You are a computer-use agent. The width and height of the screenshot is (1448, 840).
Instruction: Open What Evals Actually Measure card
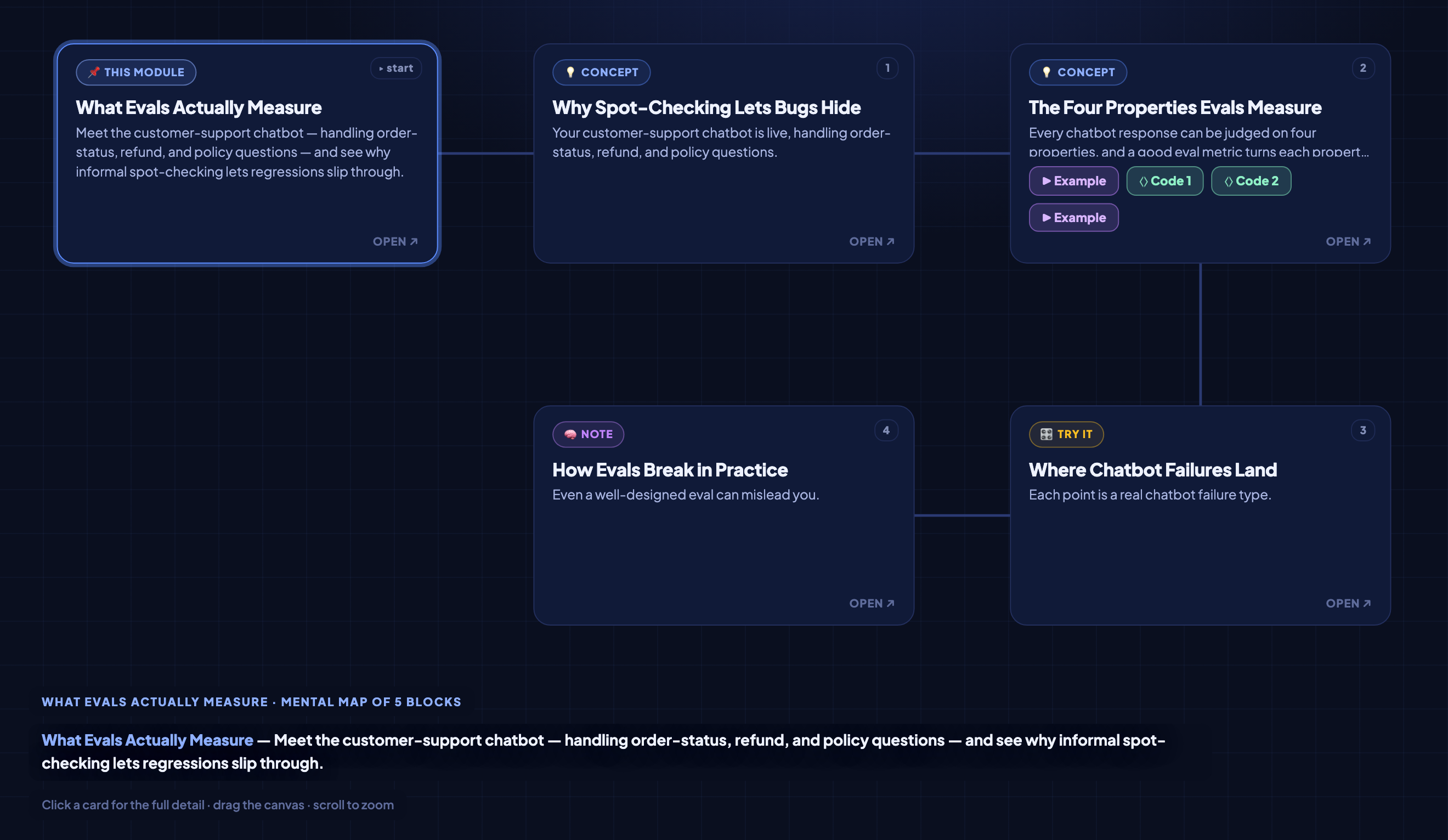(395, 242)
